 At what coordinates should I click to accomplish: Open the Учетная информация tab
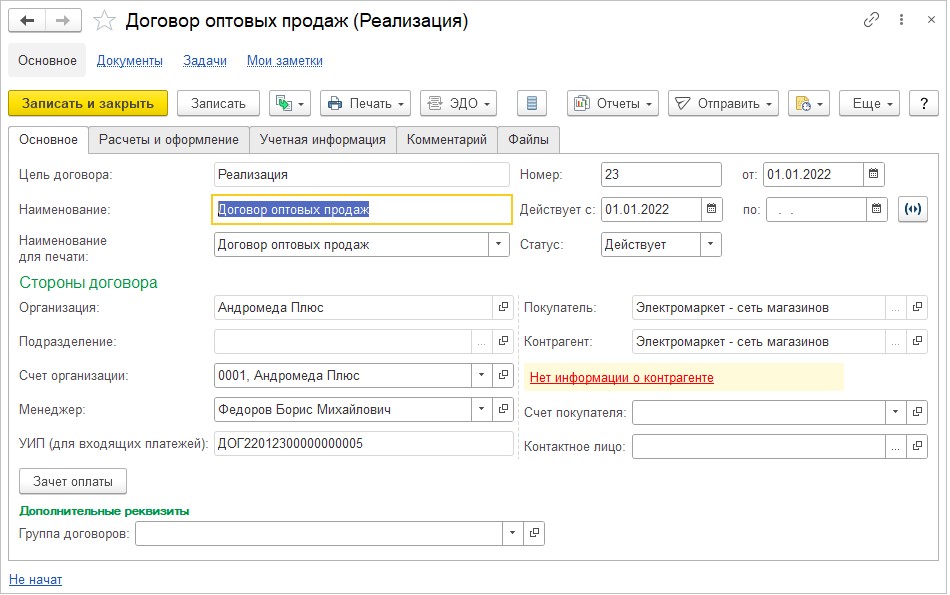322,140
